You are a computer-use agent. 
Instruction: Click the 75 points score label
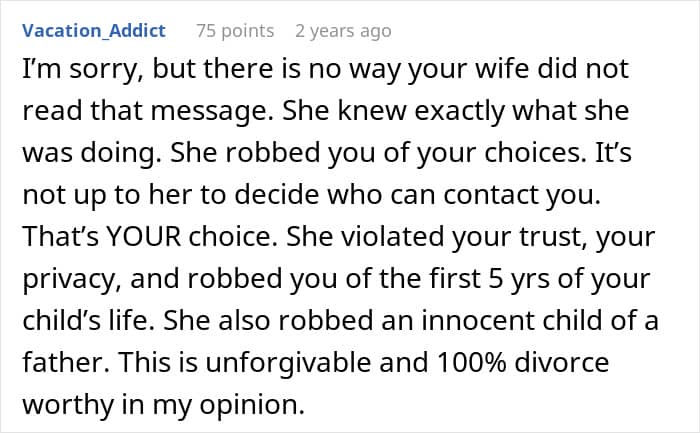pos(235,31)
